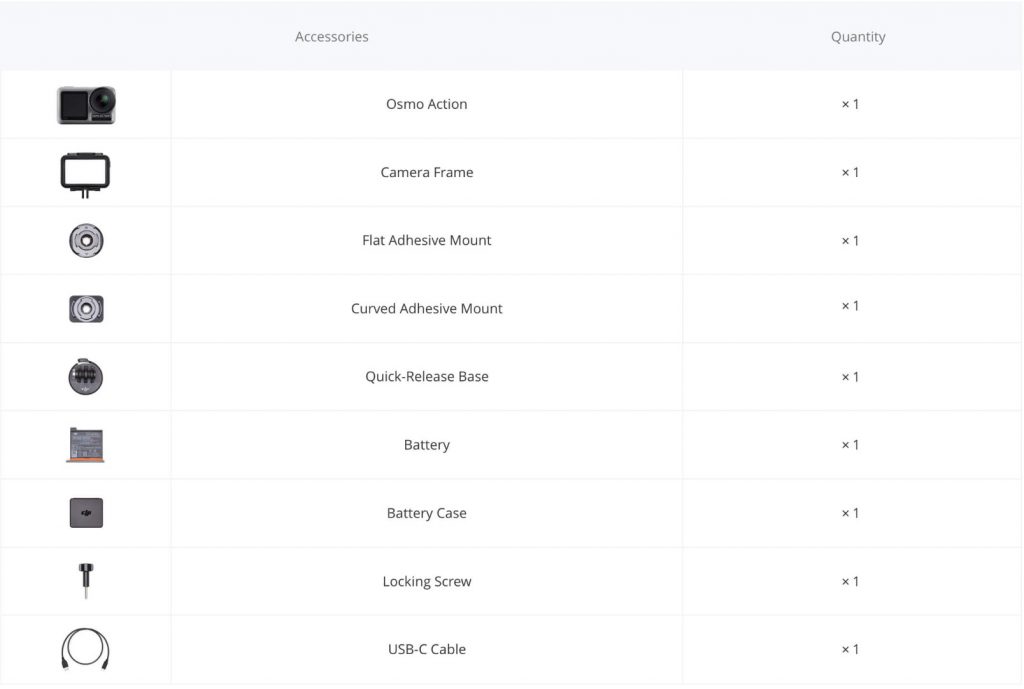Click the Camera Frame product image

point(86,174)
